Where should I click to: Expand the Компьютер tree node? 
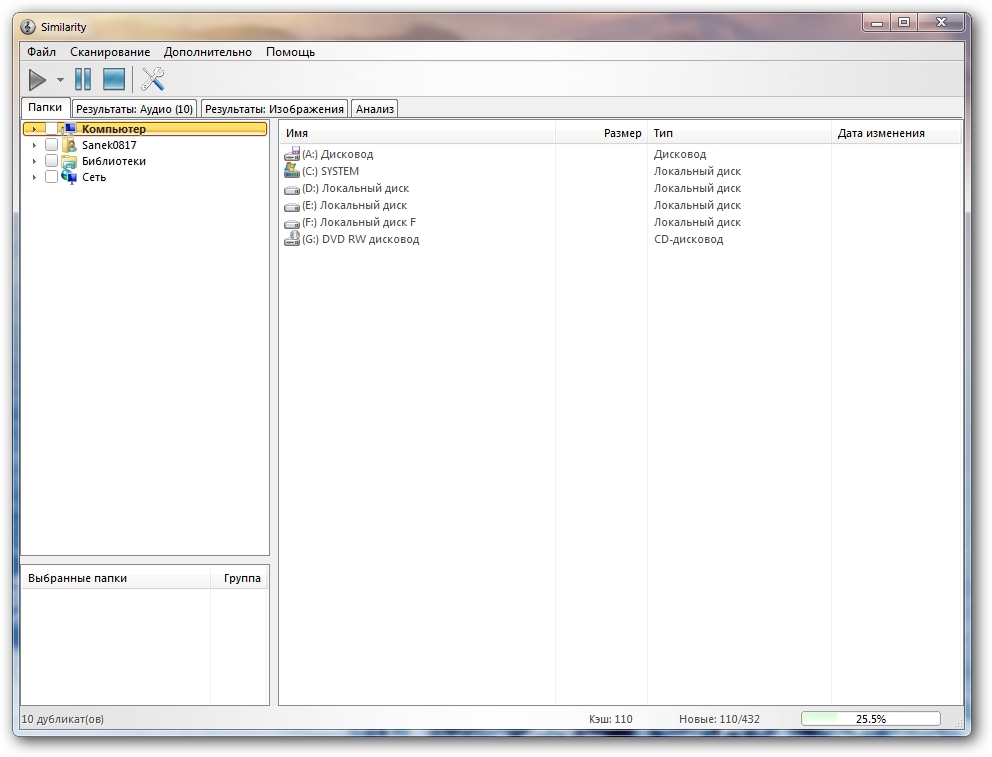[x=34, y=129]
